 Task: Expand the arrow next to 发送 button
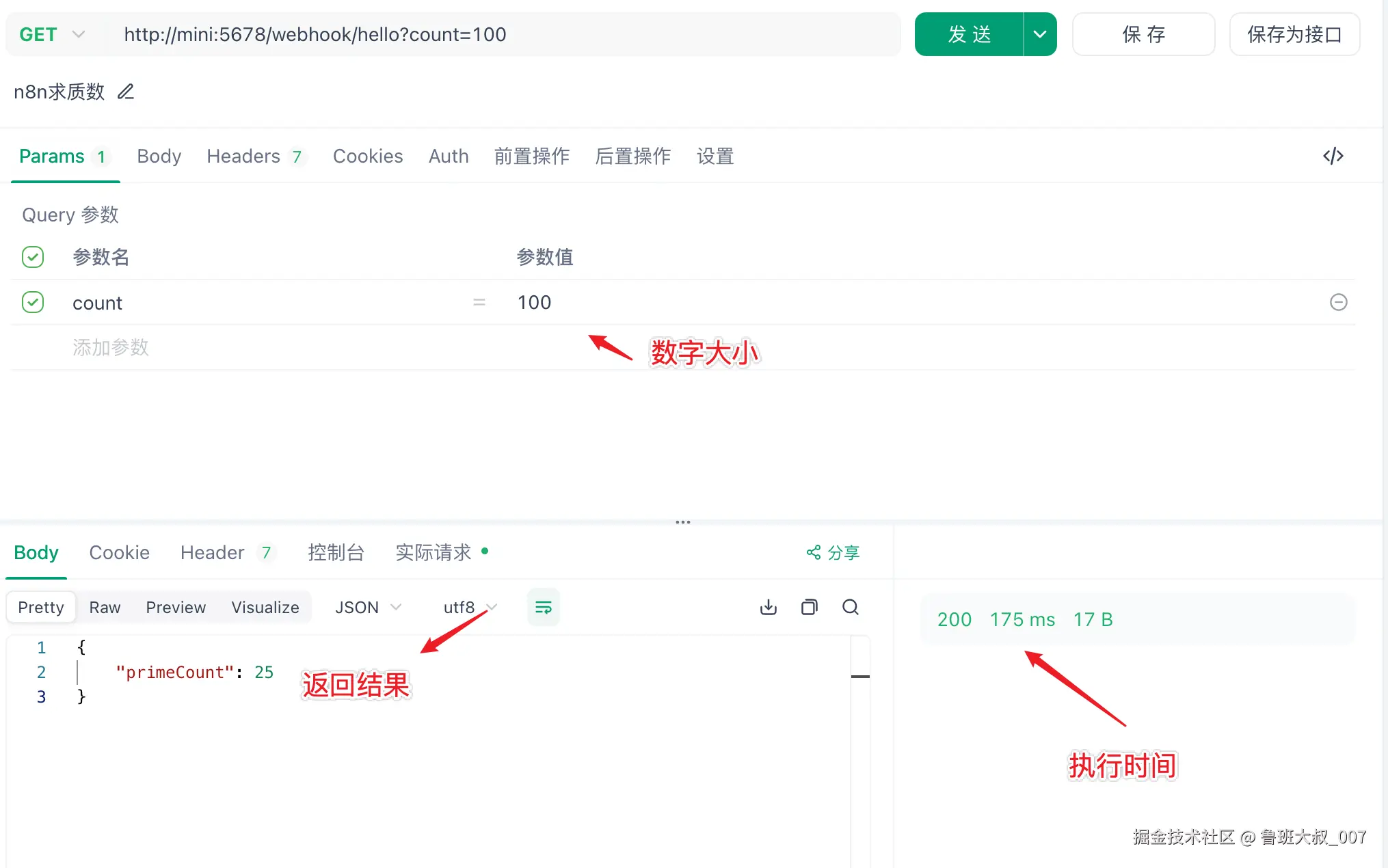1039,34
